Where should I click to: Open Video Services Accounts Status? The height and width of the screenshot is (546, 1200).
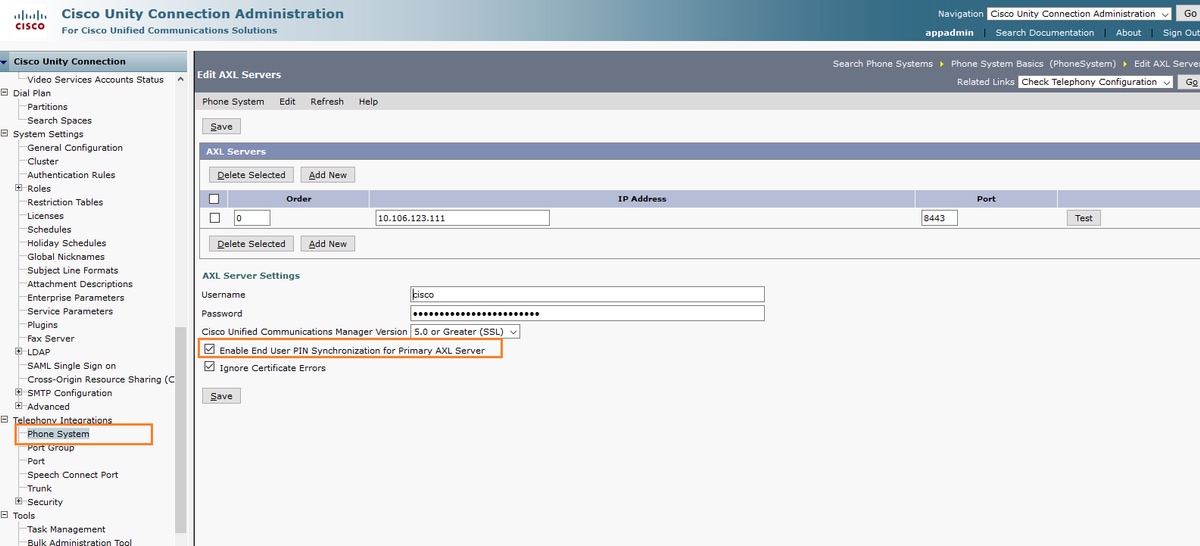pyautogui.click(x=95, y=80)
